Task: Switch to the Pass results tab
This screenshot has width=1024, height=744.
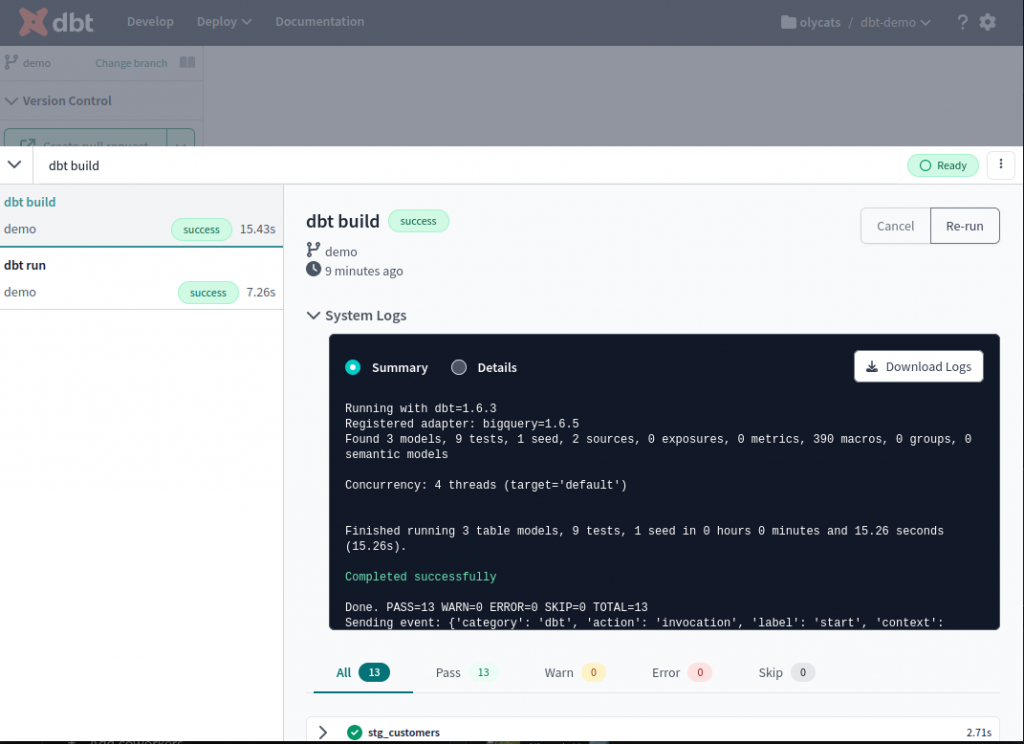Action: click(466, 672)
